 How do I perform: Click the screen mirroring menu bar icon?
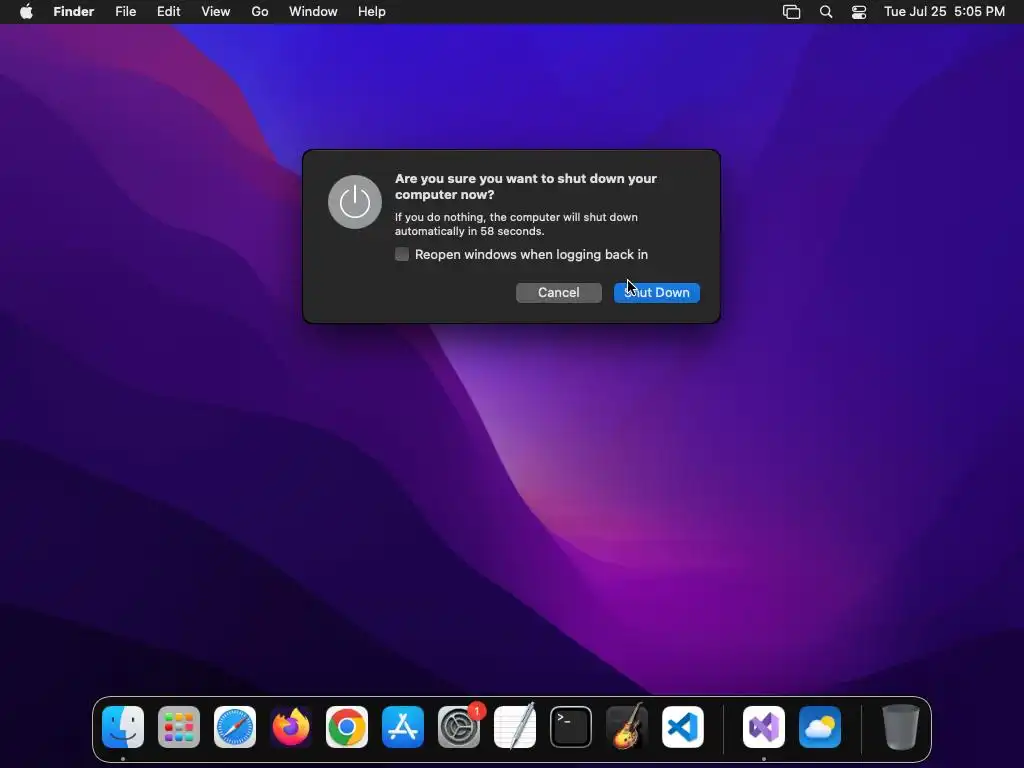[x=792, y=12]
